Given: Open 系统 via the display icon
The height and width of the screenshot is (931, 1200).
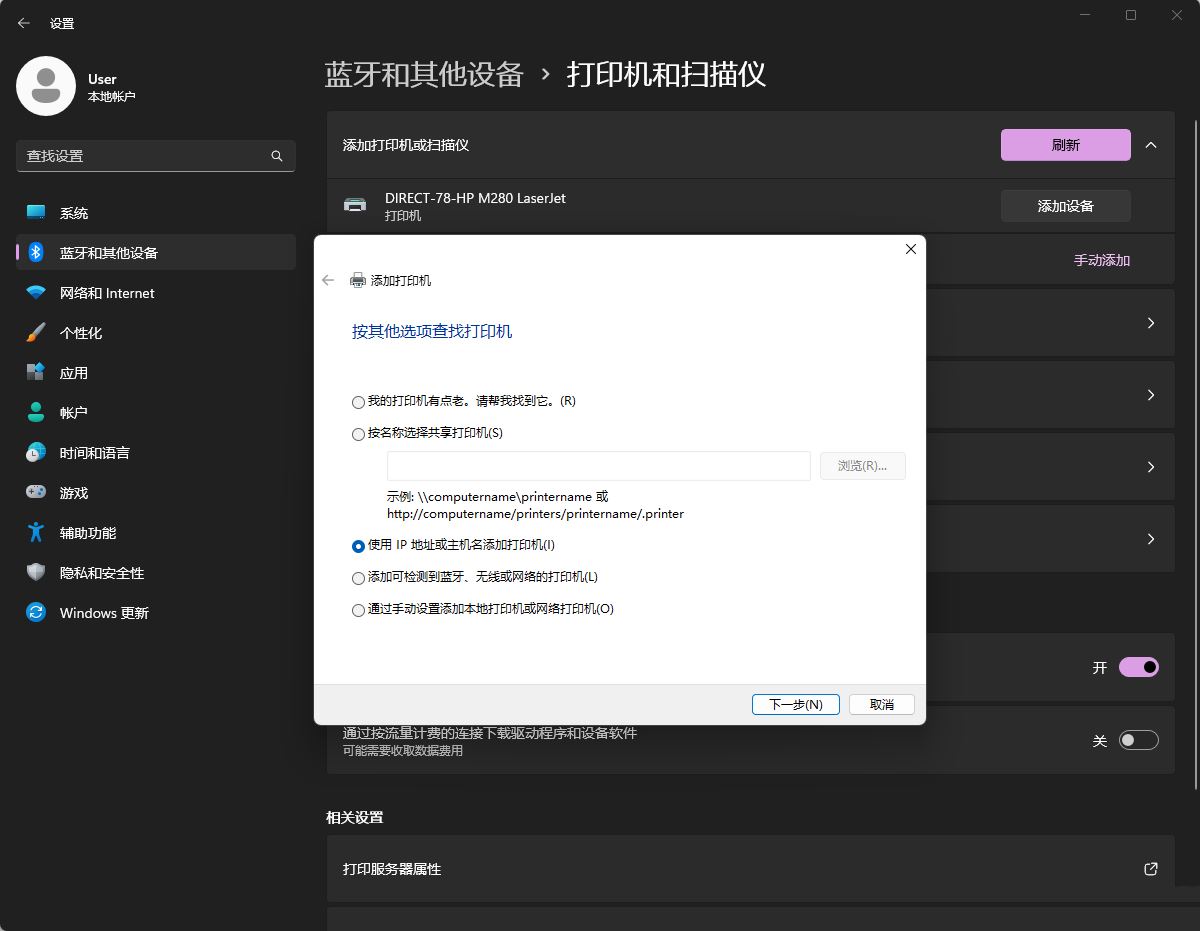Looking at the screenshot, I should point(36,212).
